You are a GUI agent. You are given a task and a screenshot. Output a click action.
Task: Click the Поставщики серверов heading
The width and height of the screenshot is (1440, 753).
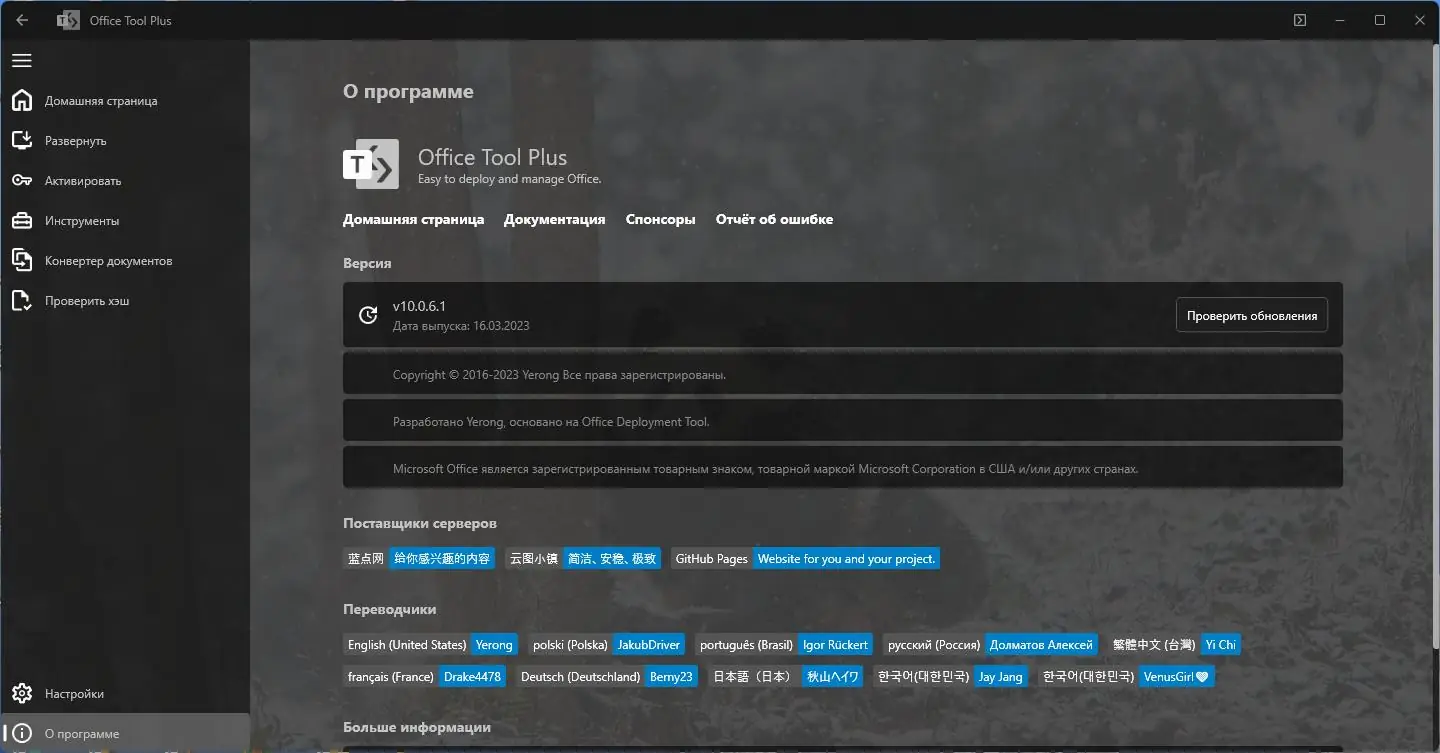pyautogui.click(x=420, y=523)
